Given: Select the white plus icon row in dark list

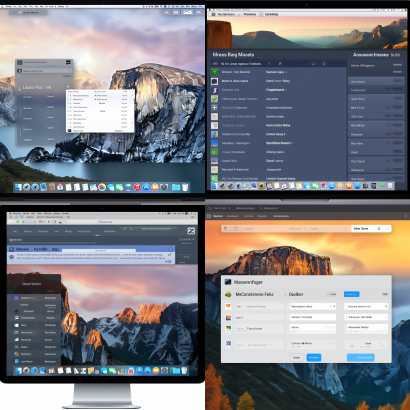Looking at the screenshot, I should 279,108.
